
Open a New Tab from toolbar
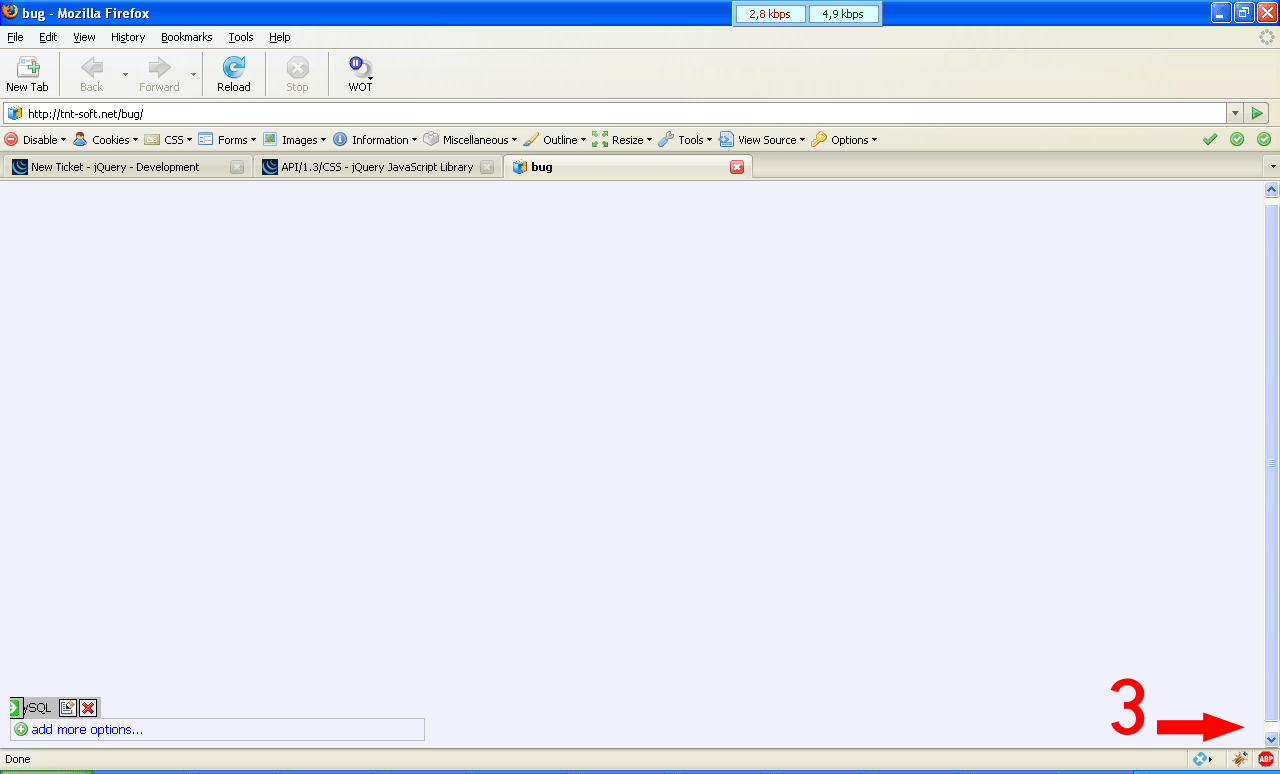click(27, 74)
